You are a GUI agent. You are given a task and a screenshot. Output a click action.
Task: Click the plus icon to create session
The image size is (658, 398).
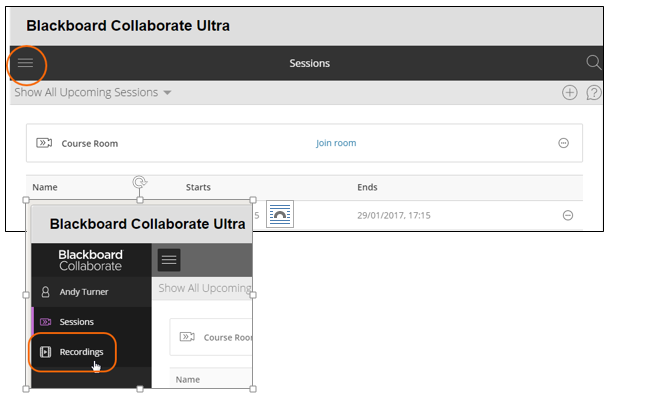coord(569,92)
